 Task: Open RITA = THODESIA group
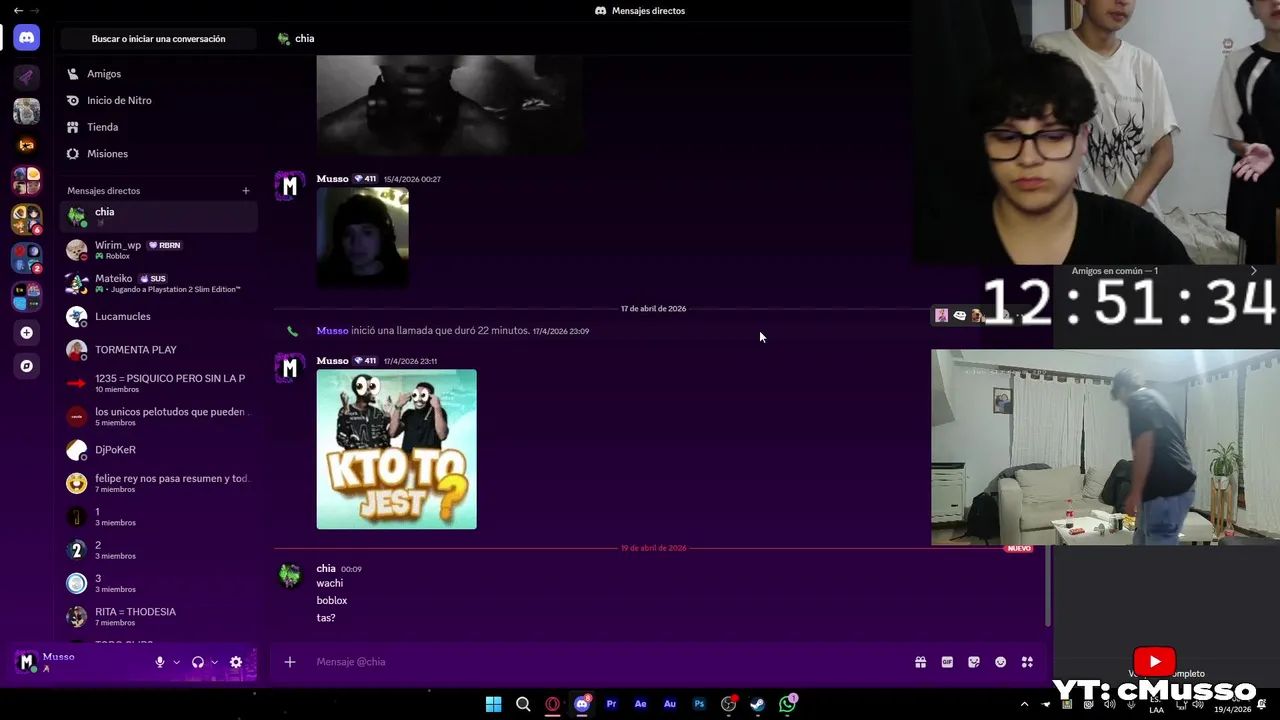[x=158, y=616]
